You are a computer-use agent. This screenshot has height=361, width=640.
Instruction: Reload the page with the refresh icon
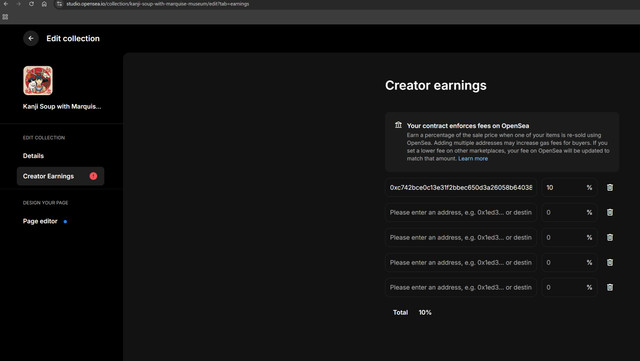tap(31, 4)
